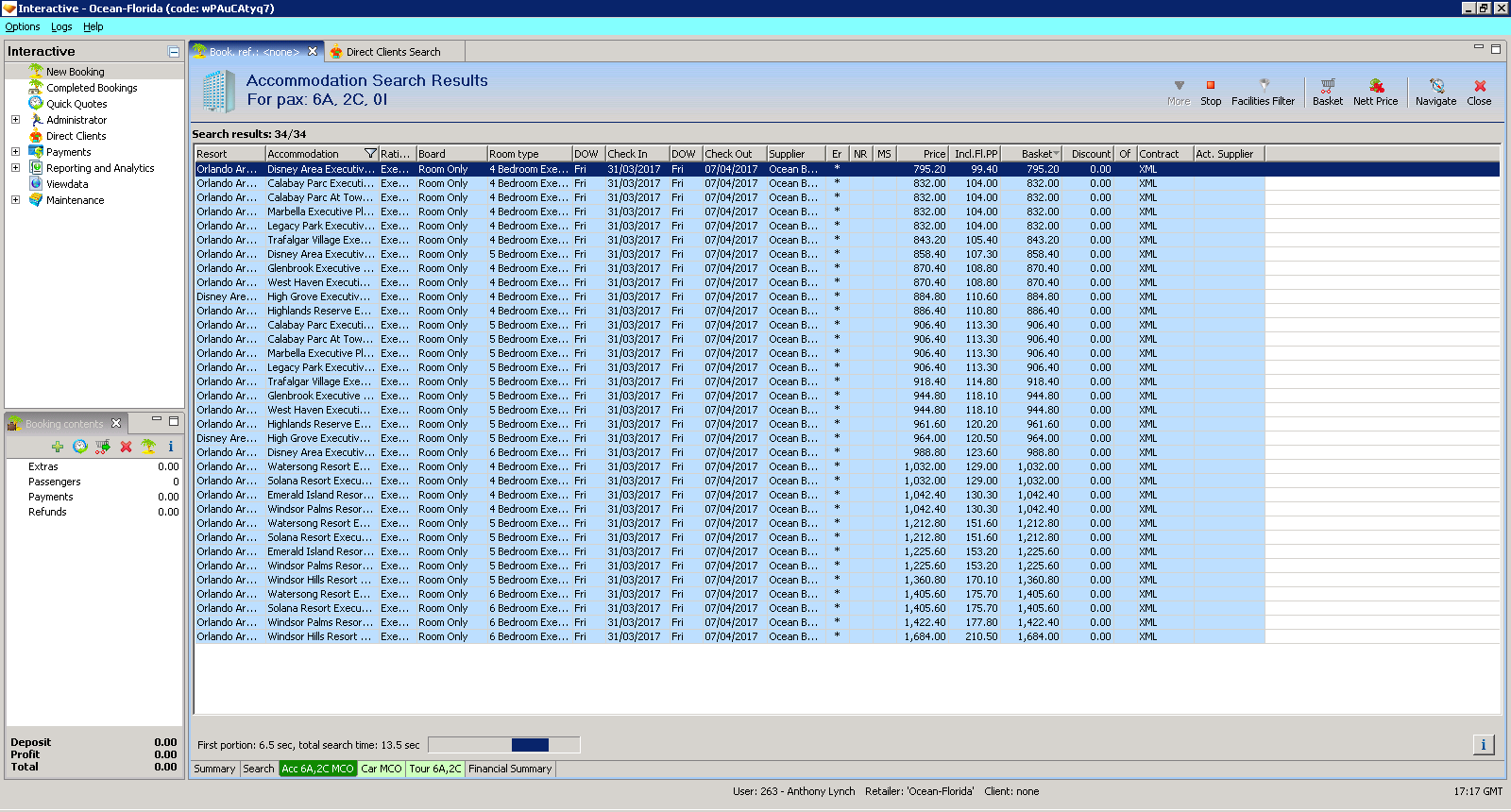
Task: Expand the Reporting and Analytics node
Action: click(15, 168)
